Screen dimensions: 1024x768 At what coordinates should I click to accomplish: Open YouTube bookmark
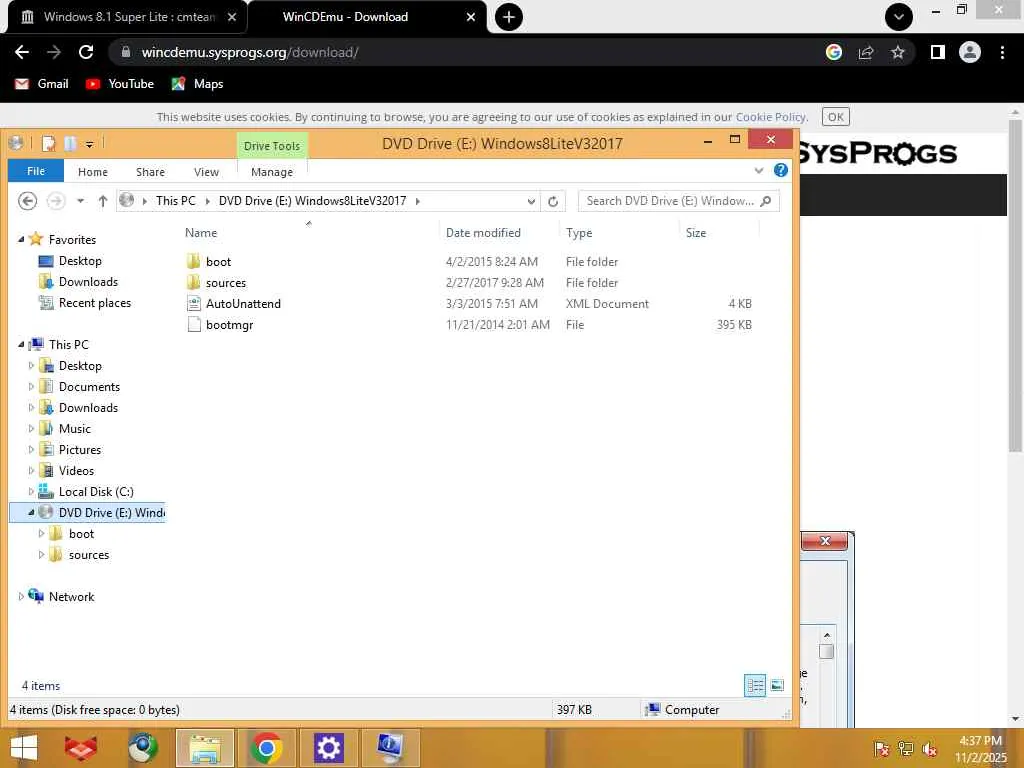(x=120, y=84)
